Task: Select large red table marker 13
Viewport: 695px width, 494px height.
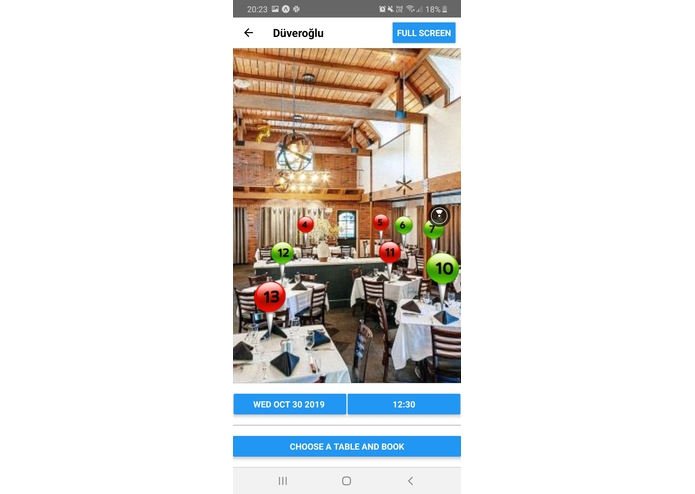Action: [270, 297]
